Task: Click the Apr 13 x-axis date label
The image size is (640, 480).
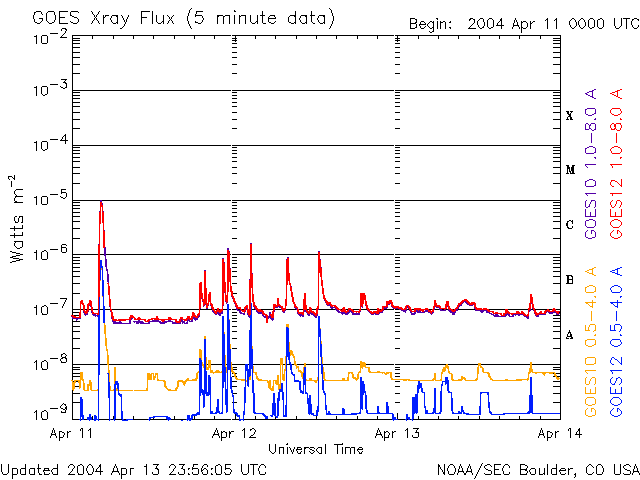Action: 398,434
